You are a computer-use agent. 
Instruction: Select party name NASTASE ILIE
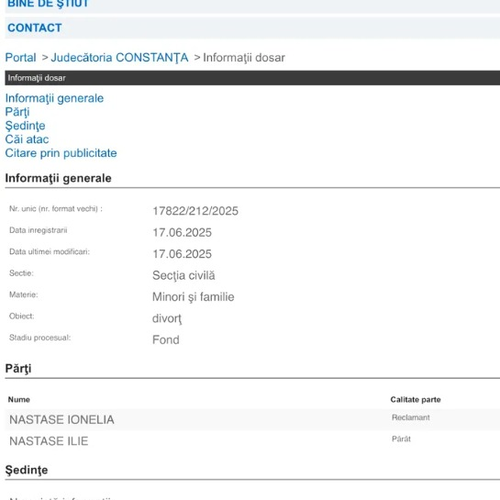tap(49, 441)
